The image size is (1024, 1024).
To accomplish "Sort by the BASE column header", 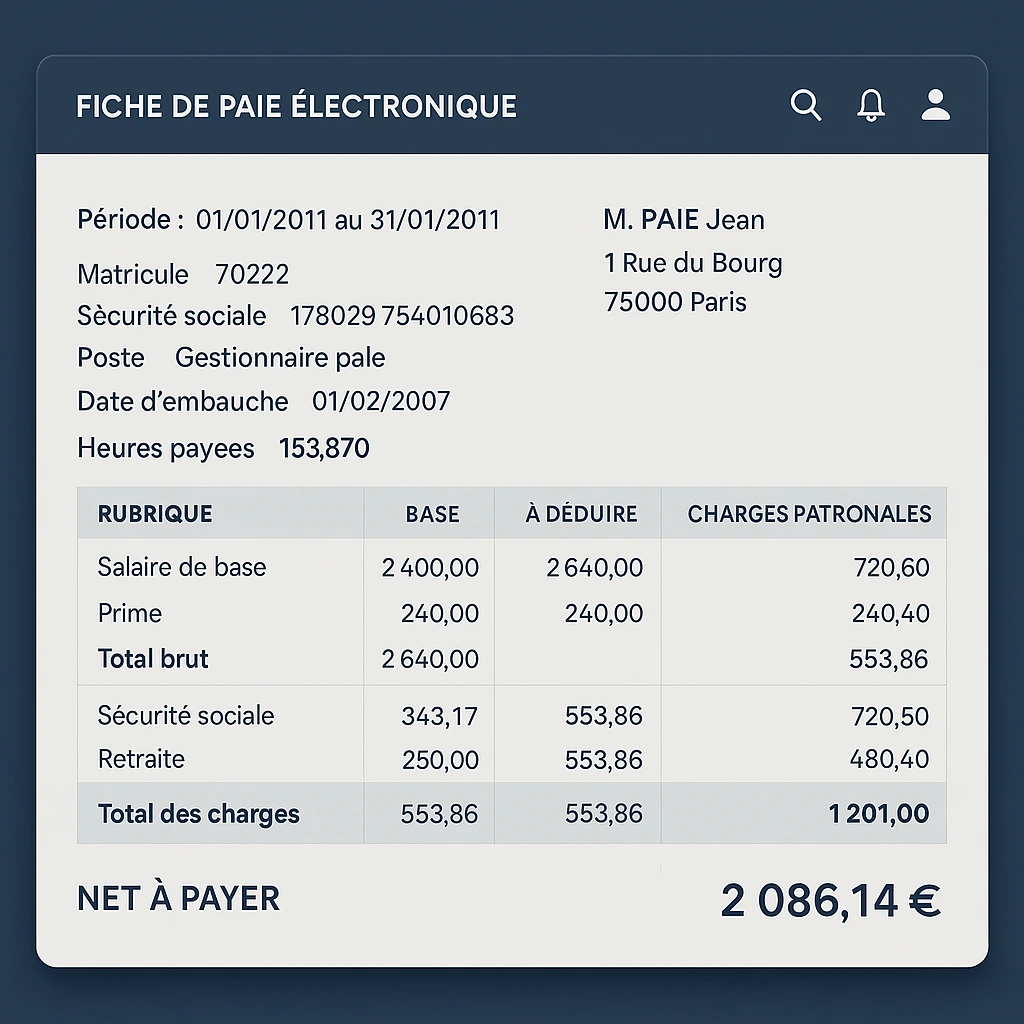I will [x=432, y=514].
